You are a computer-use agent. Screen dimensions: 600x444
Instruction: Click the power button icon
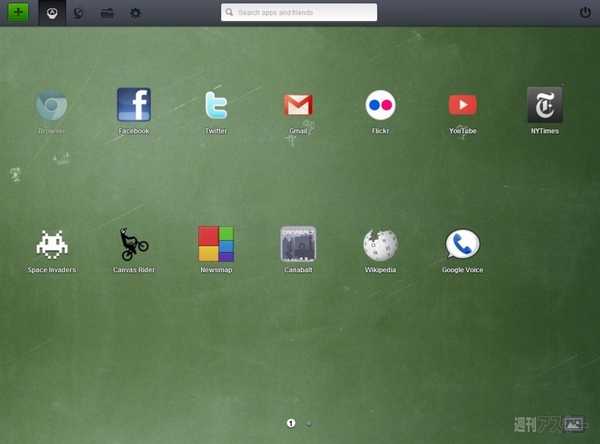tap(585, 12)
